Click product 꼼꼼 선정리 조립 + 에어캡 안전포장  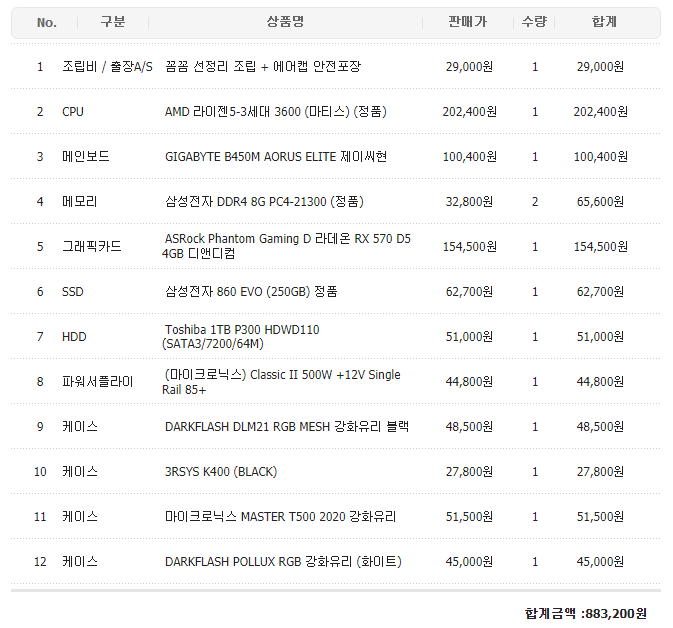tap(263, 67)
